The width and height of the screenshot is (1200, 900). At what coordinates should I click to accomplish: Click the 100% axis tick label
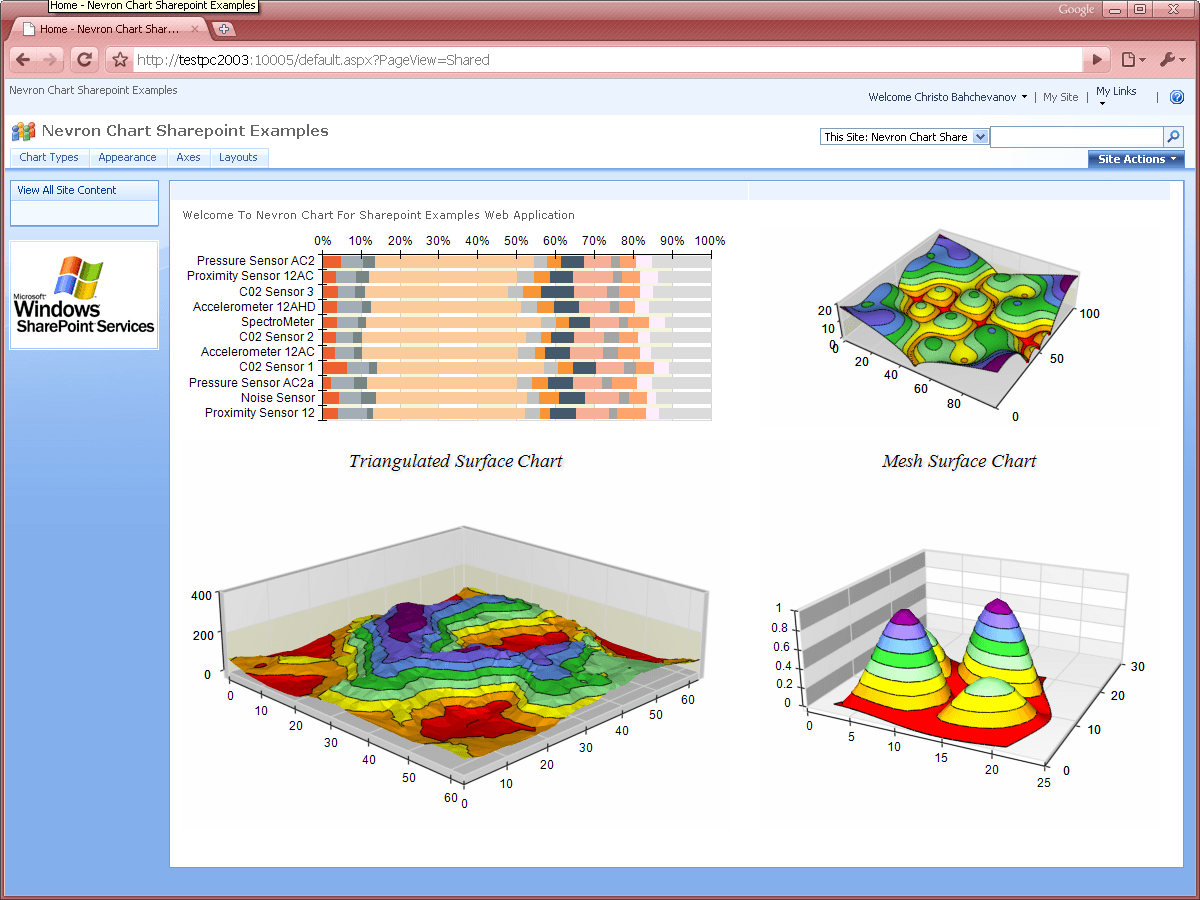[710, 241]
